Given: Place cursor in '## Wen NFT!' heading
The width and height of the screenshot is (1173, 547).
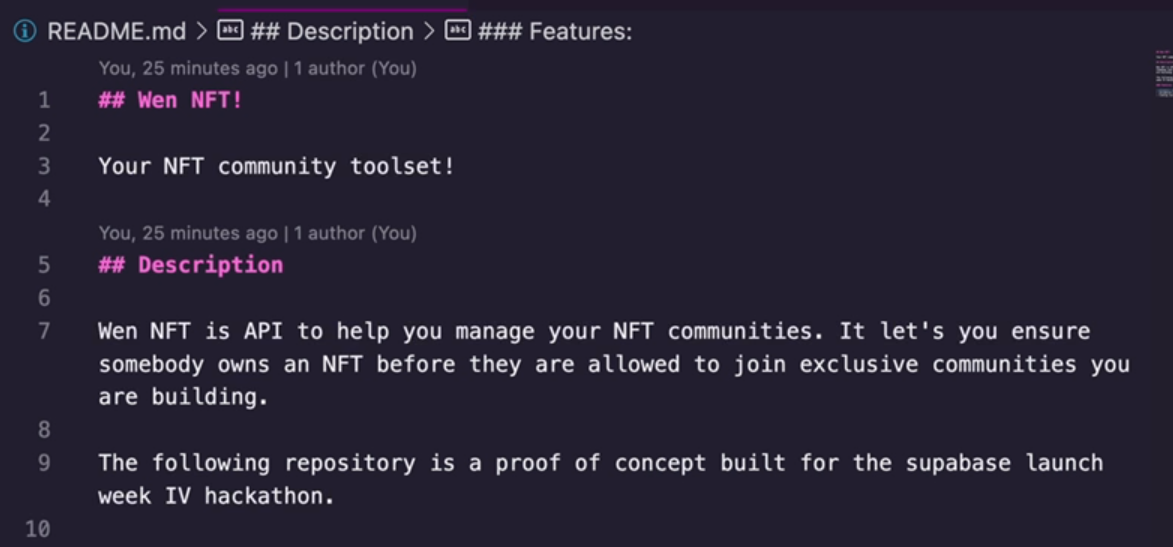Looking at the screenshot, I should coord(171,100).
